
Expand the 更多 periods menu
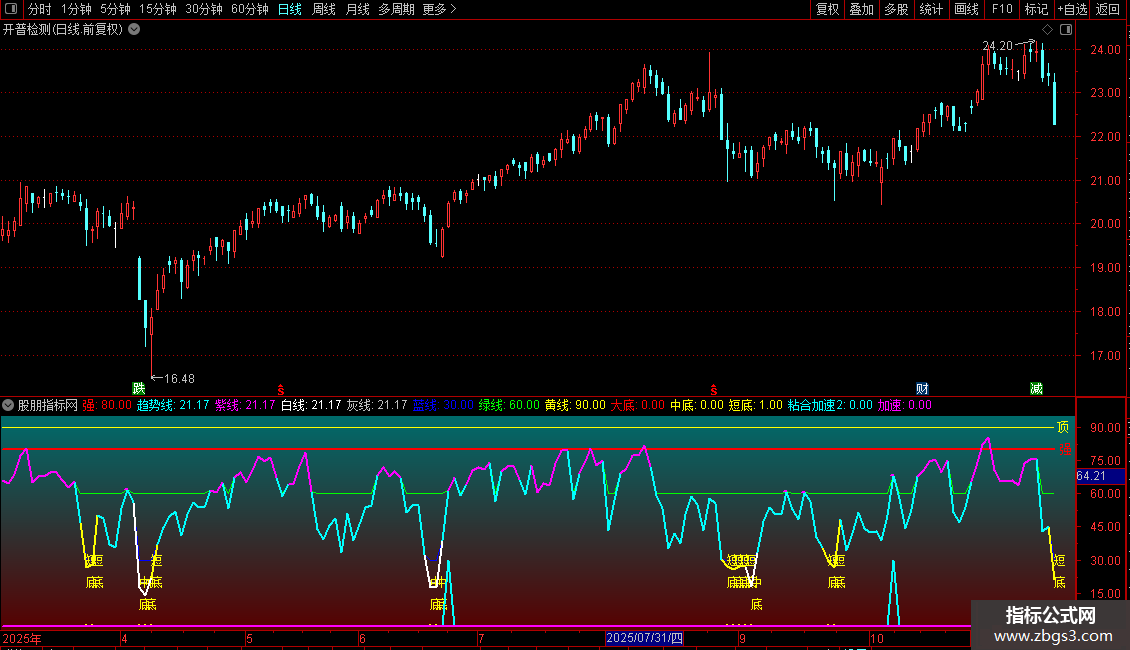[x=439, y=9]
